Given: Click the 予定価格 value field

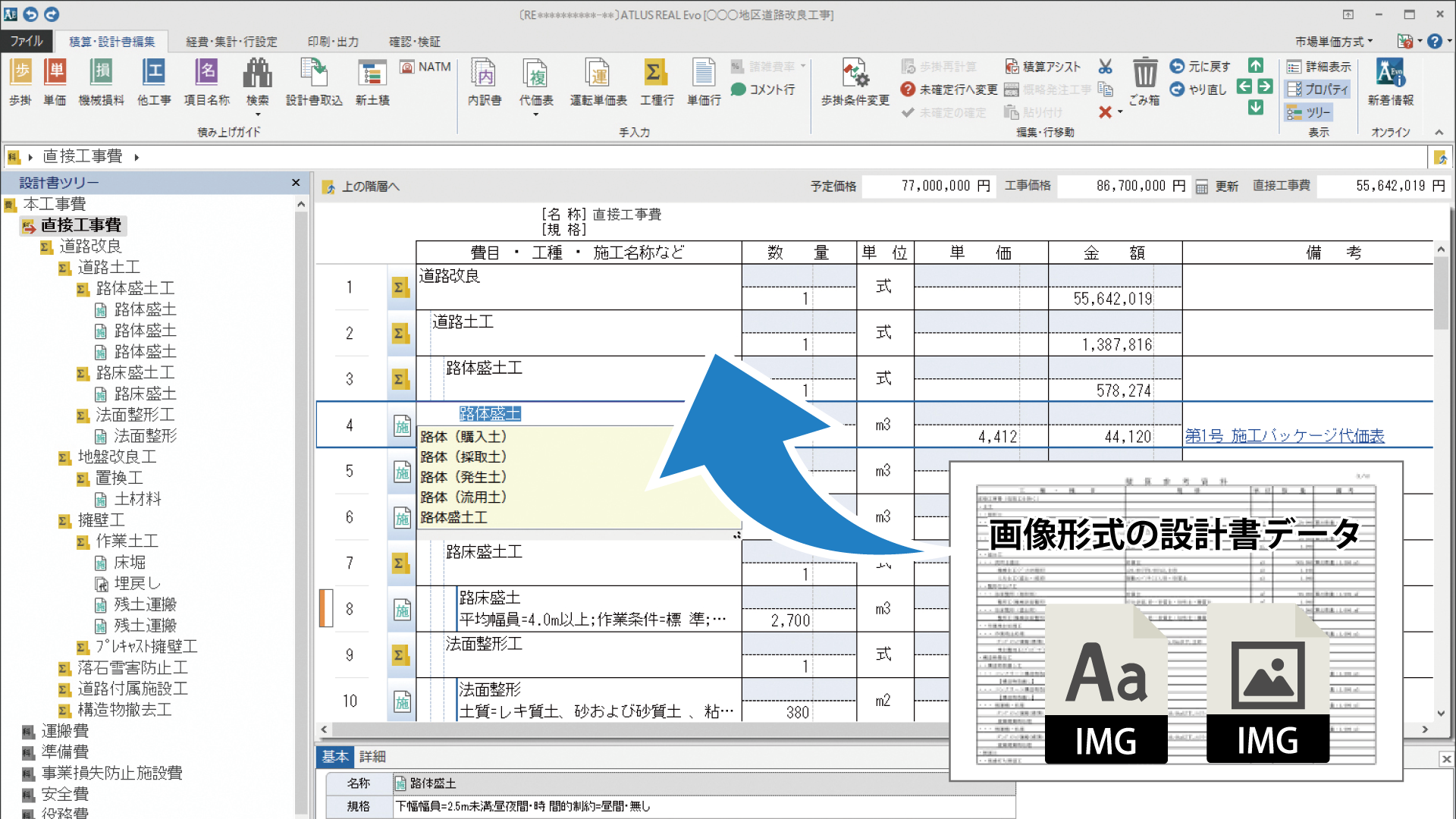Looking at the screenshot, I should 928,186.
